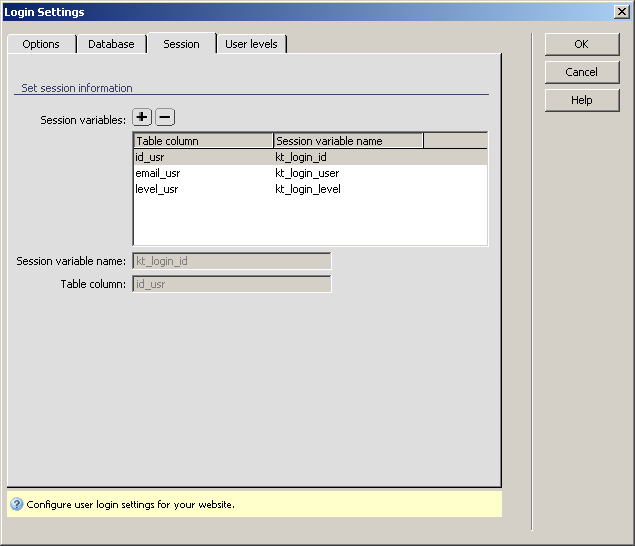Screen dimensions: 635x546
Task: Click the Cancel button
Action: (581, 72)
